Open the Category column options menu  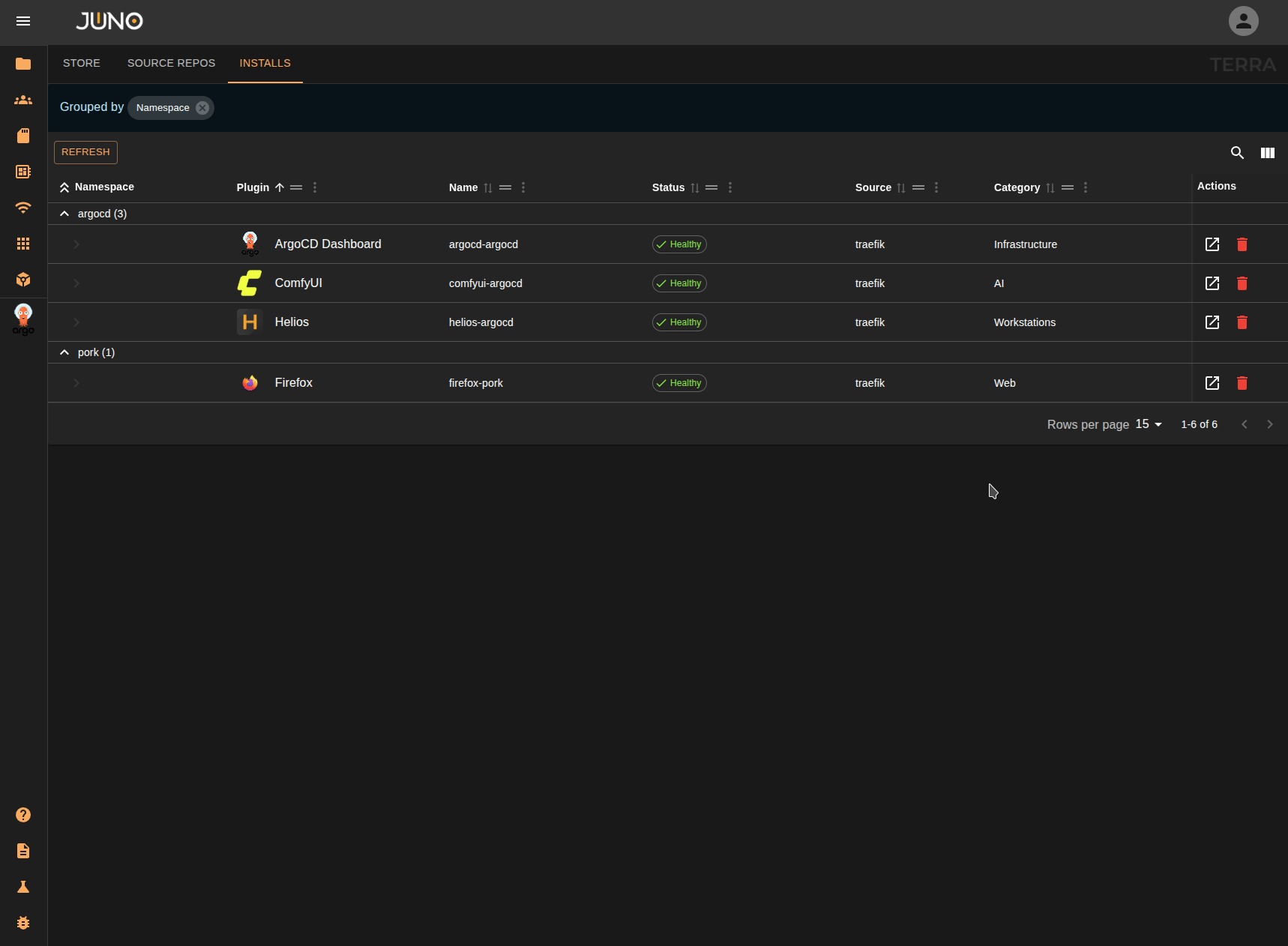pos(1086,187)
